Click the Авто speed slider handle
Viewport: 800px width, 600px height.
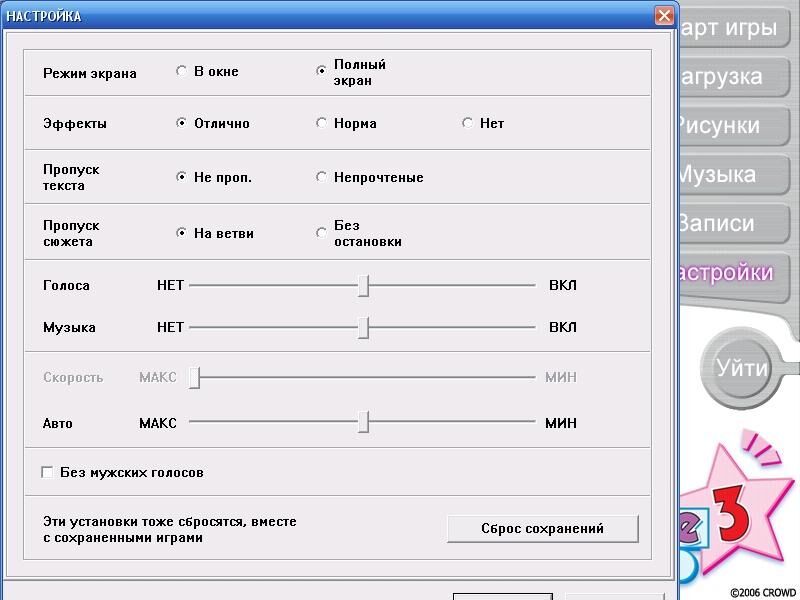tap(363, 422)
